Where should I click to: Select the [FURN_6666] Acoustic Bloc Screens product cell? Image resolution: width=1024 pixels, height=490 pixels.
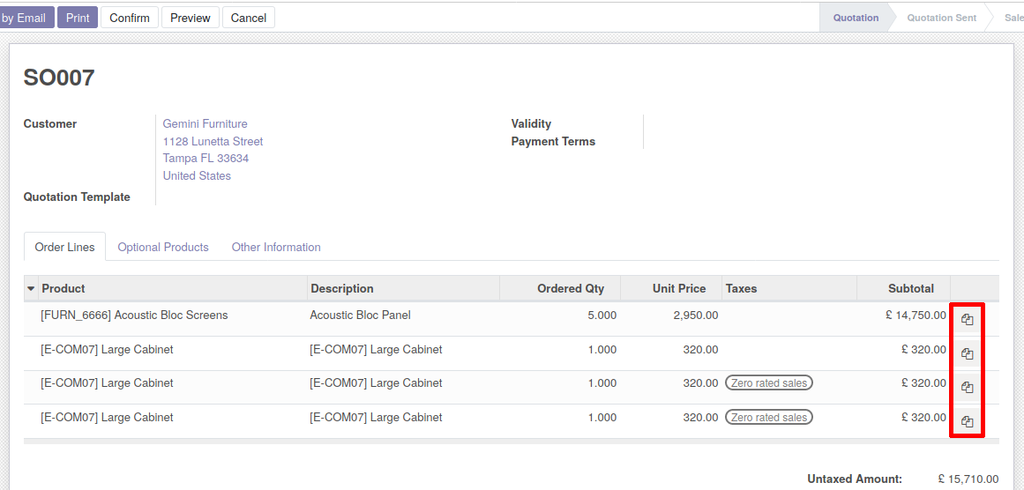coord(134,315)
